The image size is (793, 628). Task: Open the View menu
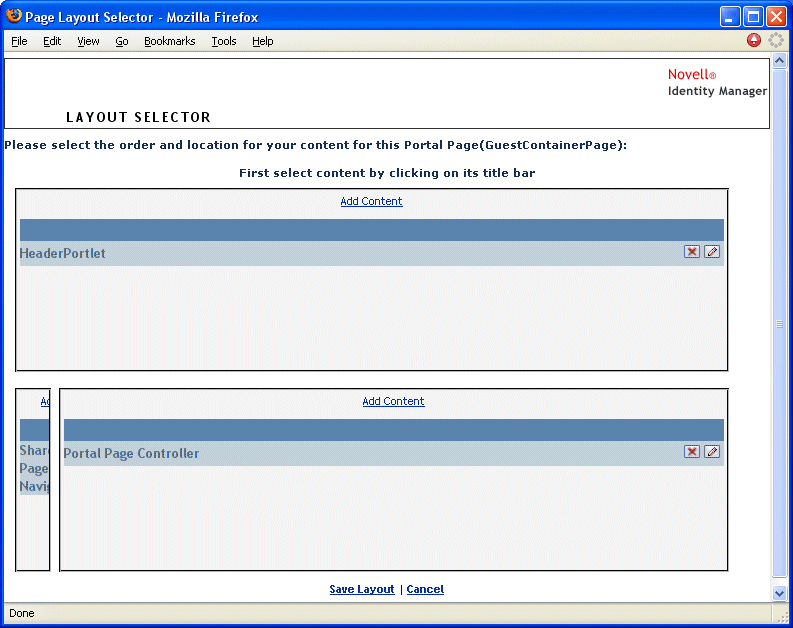pyautogui.click(x=88, y=41)
